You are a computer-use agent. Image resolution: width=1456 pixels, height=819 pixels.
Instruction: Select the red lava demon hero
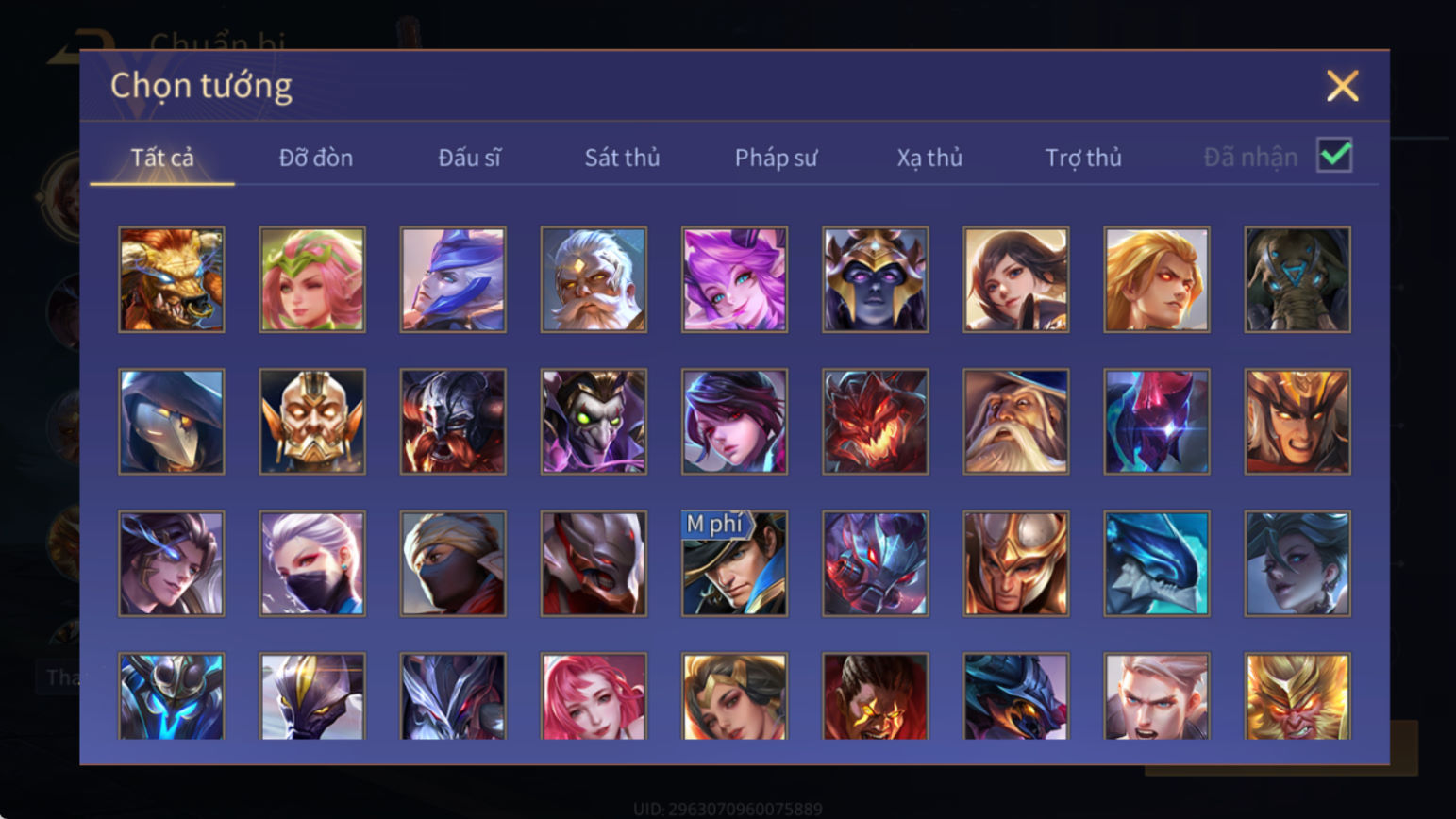(875, 422)
